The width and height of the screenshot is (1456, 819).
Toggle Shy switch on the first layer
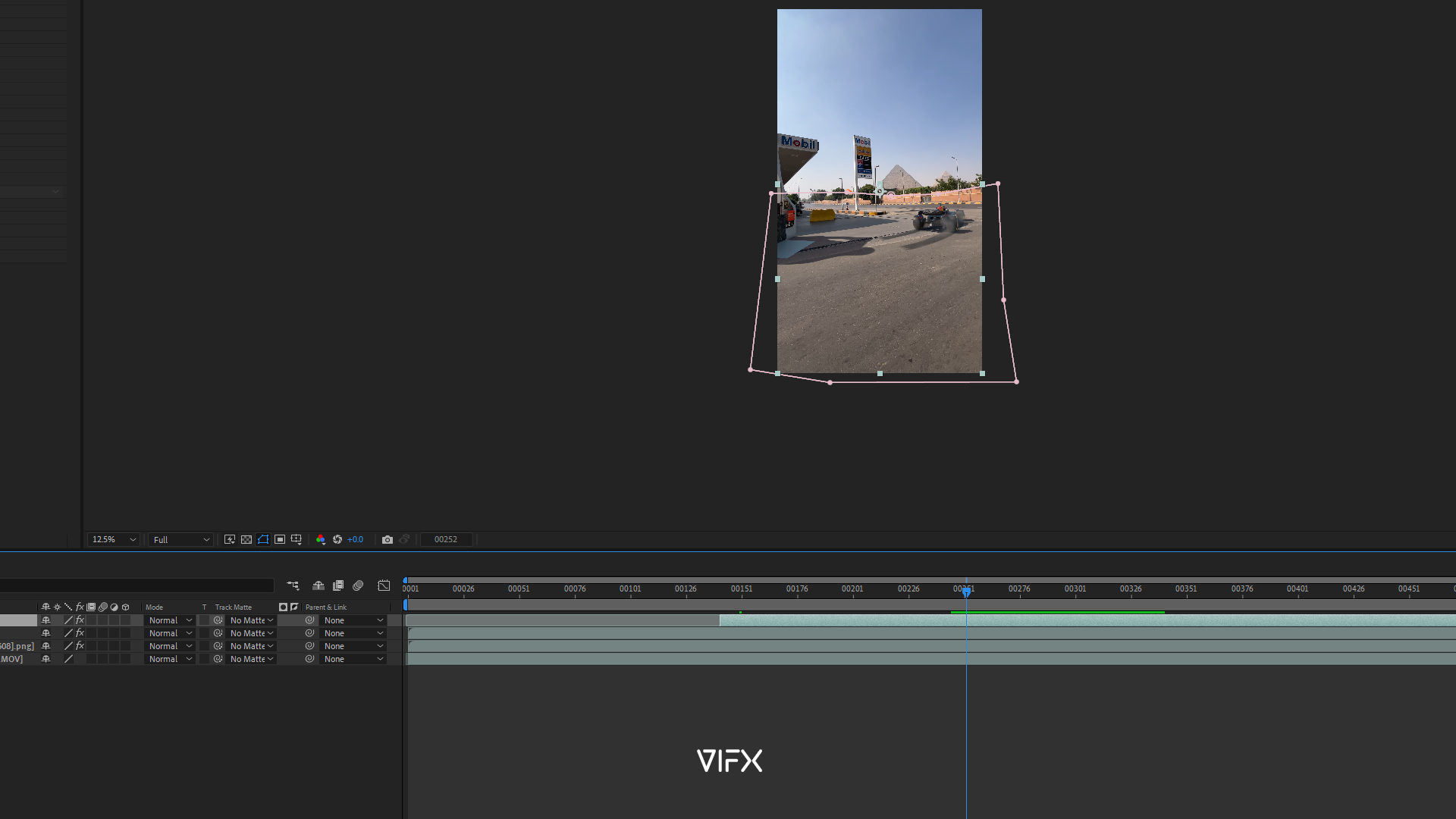[45, 620]
